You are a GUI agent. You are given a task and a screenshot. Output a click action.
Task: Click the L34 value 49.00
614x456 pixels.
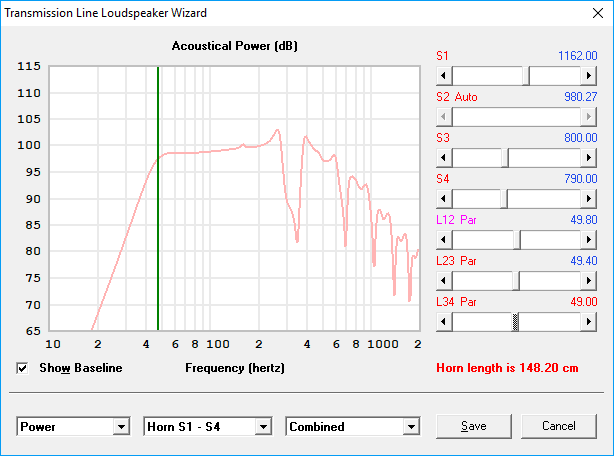[x=584, y=302]
